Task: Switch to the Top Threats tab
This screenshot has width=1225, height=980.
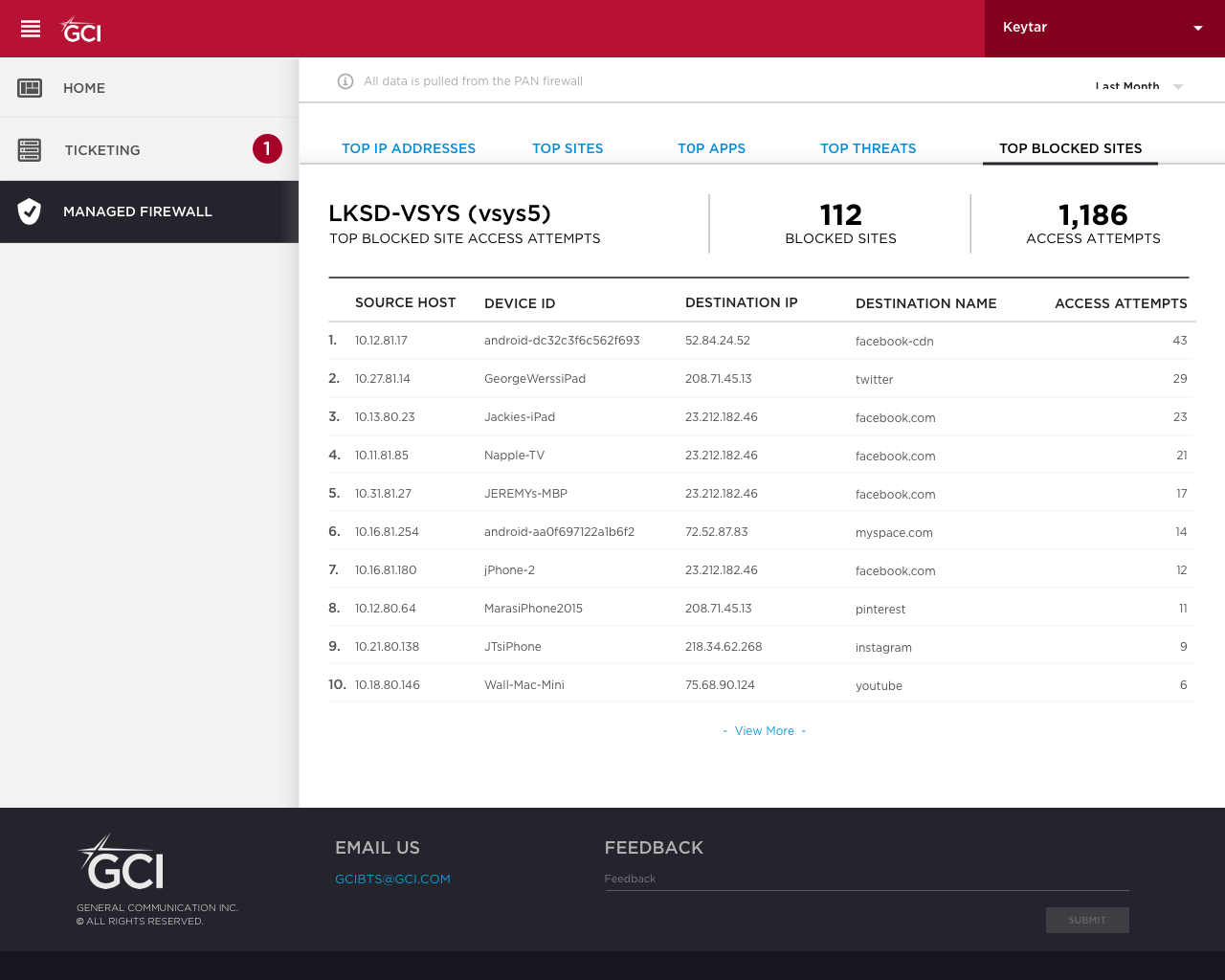Action: (x=868, y=148)
